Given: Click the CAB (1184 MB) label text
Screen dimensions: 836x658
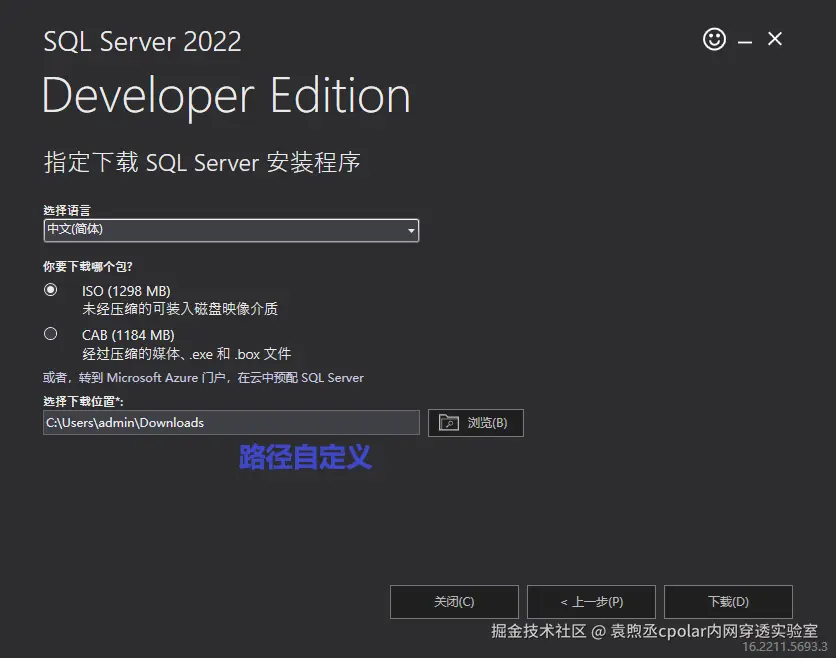Looking at the screenshot, I should click(x=128, y=335).
